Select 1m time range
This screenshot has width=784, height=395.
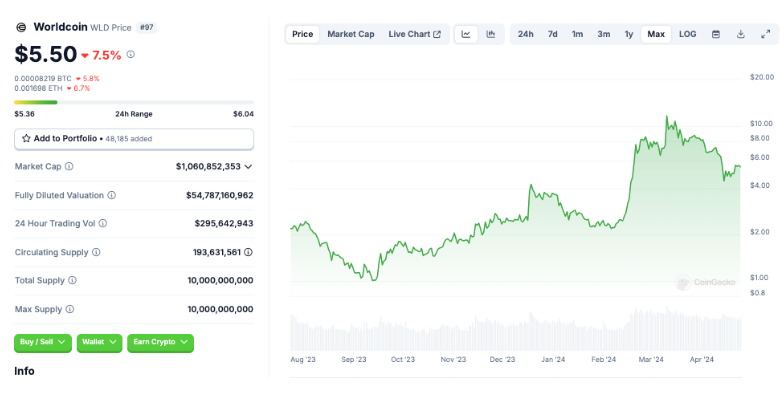(578, 34)
